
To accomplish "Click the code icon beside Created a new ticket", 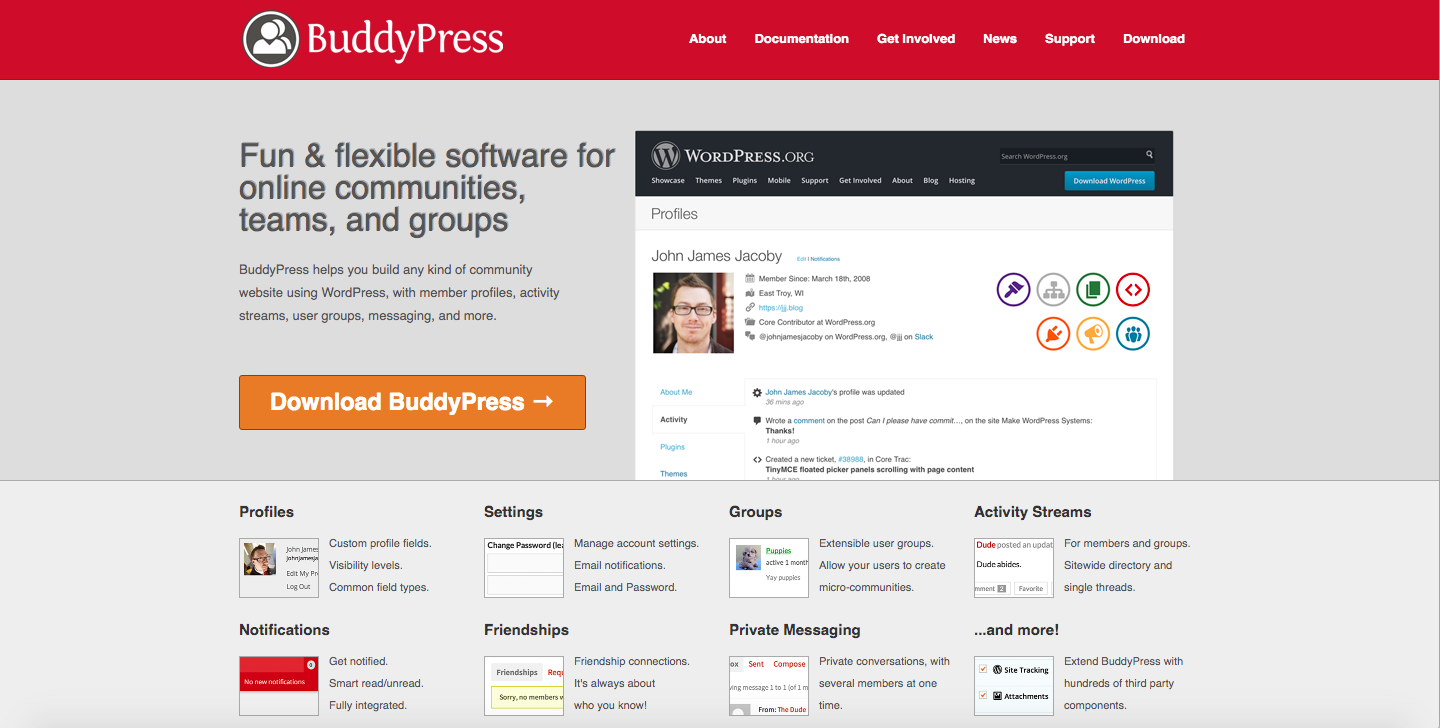I will click(x=757, y=460).
